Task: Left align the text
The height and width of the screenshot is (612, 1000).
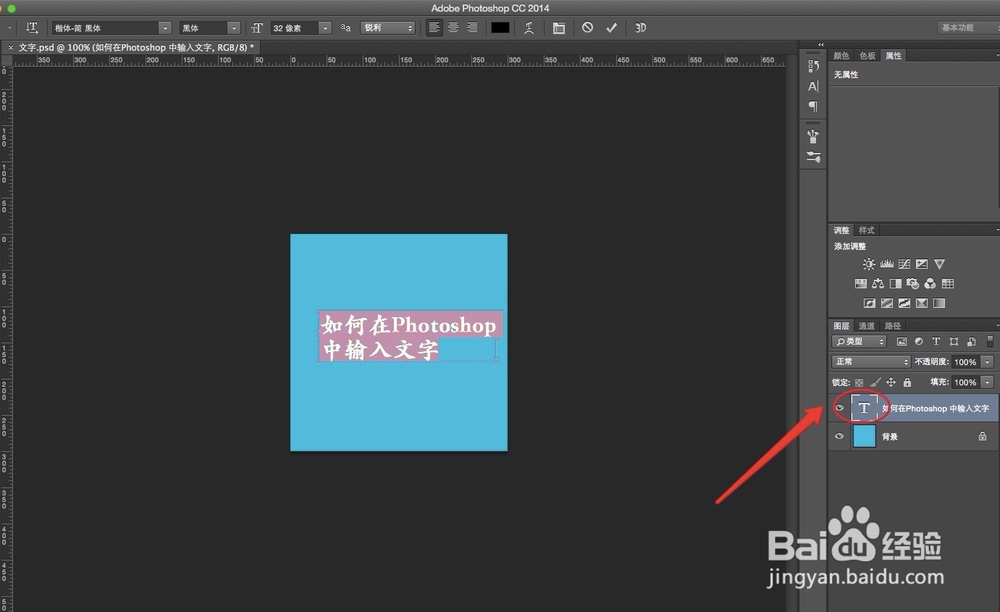Action: pyautogui.click(x=434, y=27)
